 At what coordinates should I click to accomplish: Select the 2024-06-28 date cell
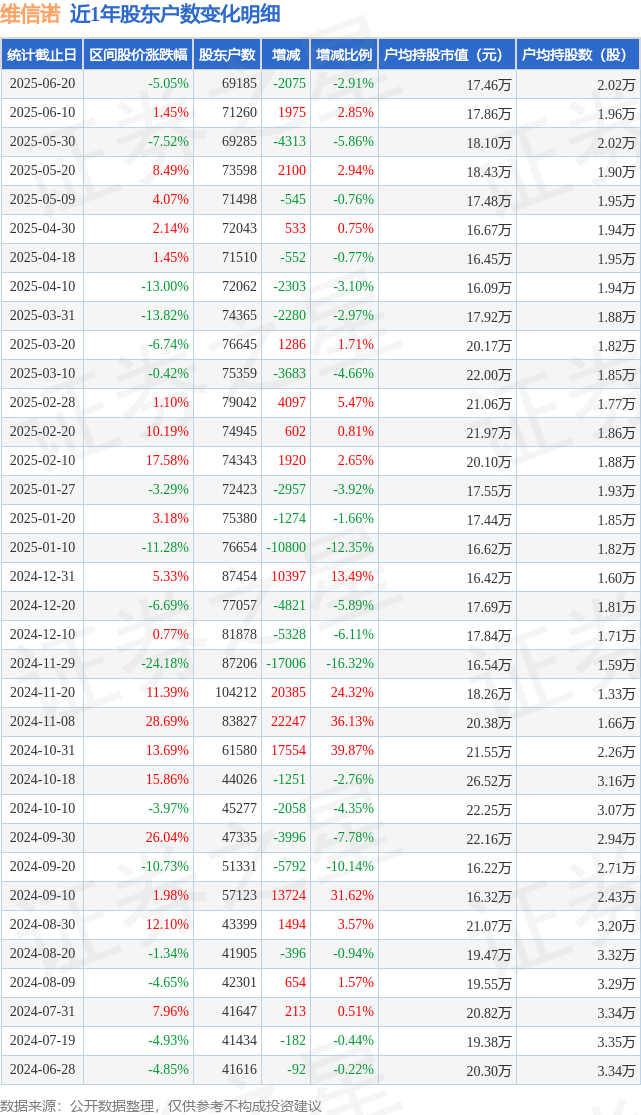(42, 1069)
